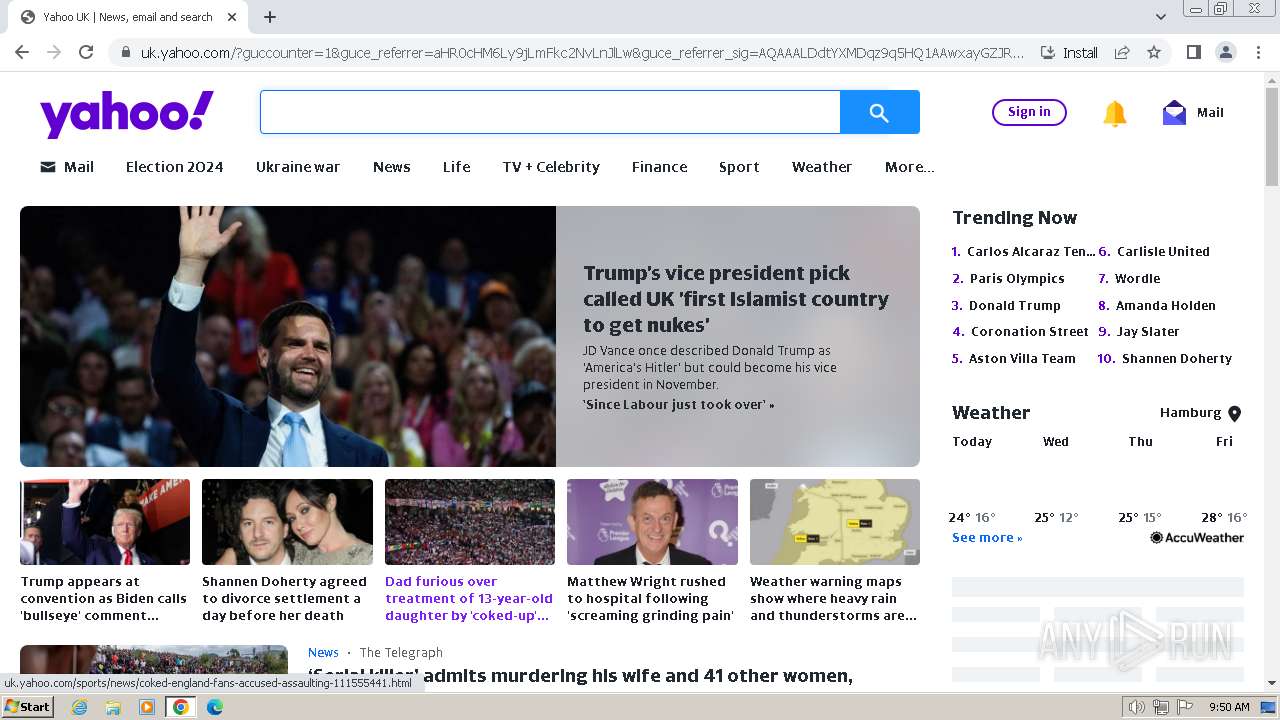The height and width of the screenshot is (720, 1280).
Task: Open File Explorer from the taskbar
Action: click(x=113, y=707)
